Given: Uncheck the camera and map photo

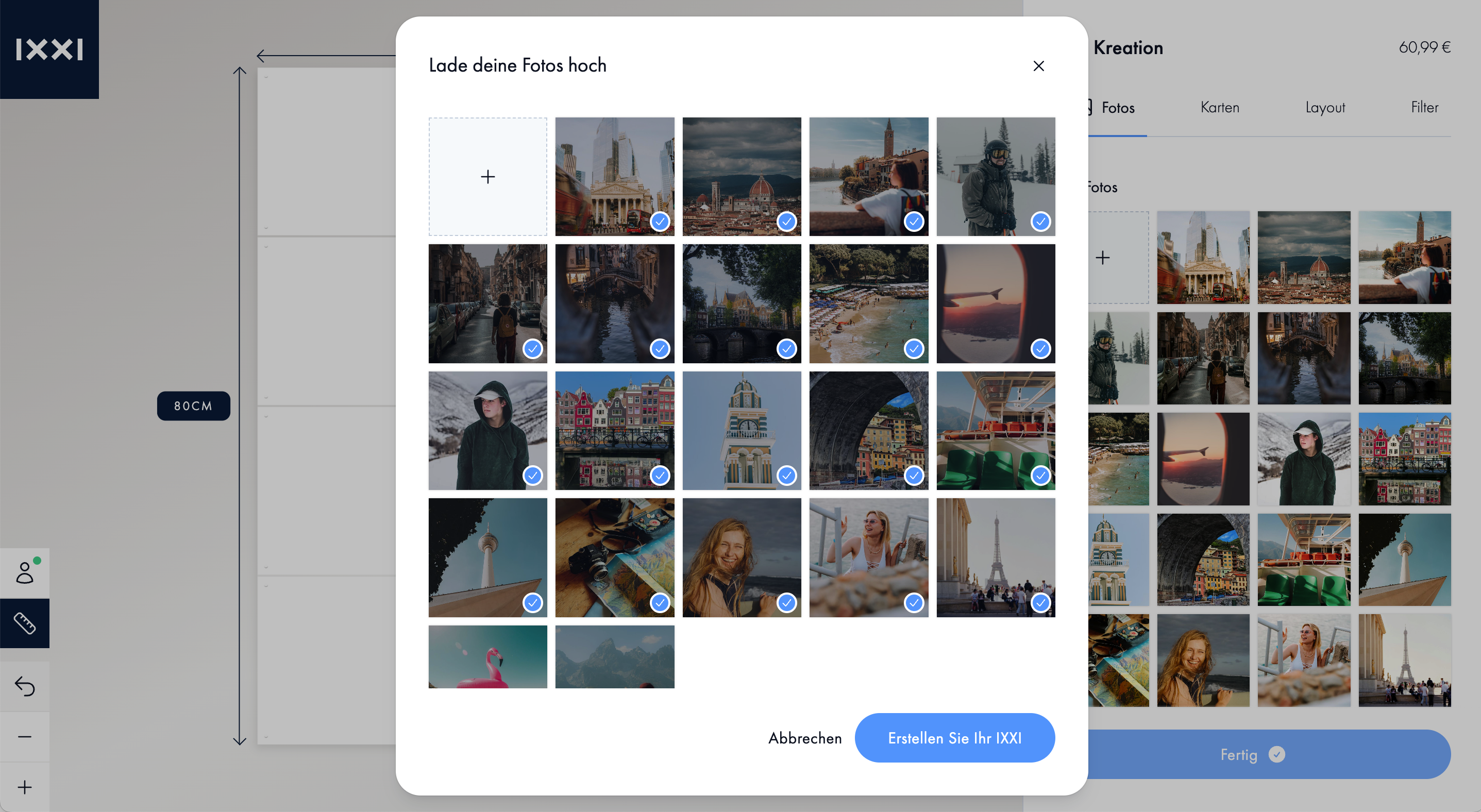Looking at the screenshot, I should (660, 602).
